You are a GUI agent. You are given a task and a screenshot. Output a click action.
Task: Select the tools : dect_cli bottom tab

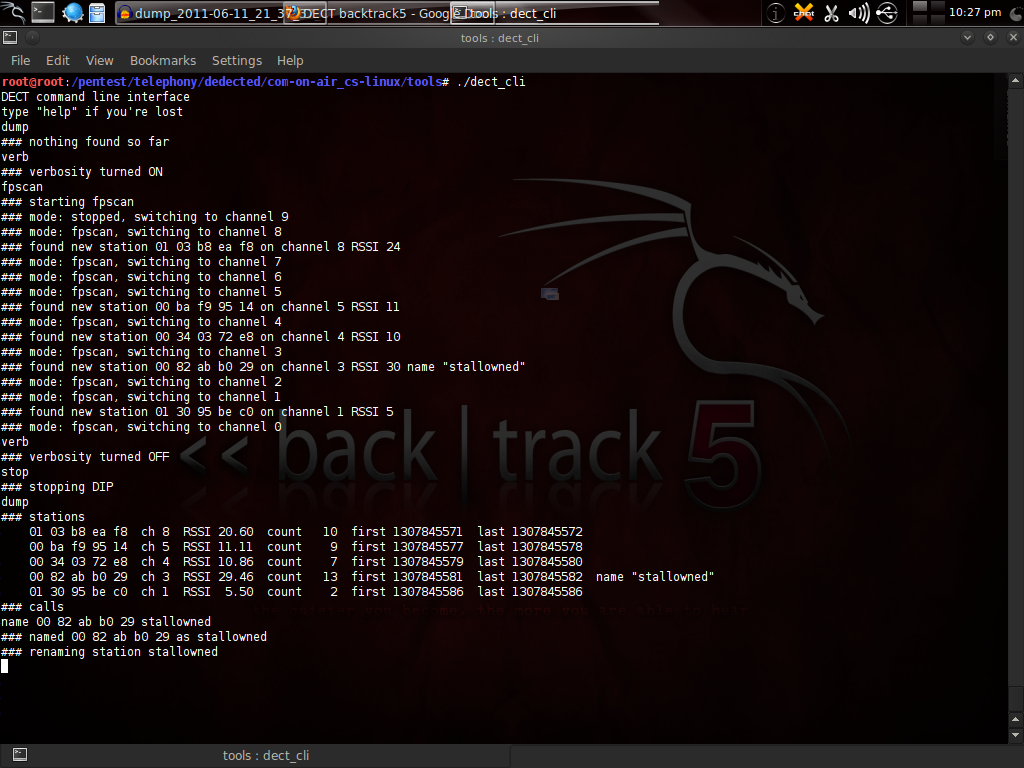[x=265, y=756]
